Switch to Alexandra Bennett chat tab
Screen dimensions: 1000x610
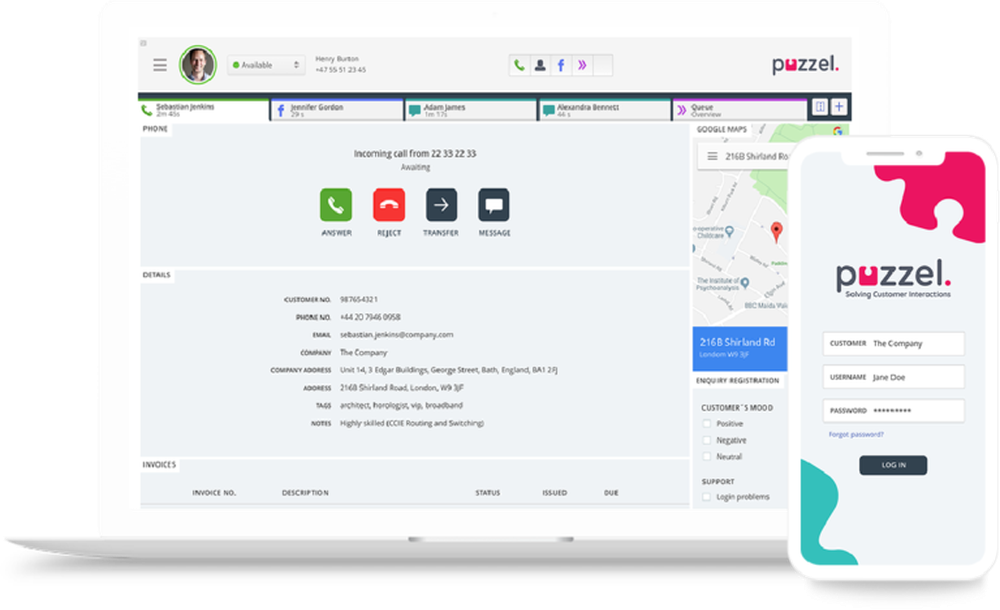(x=605, y=110)
